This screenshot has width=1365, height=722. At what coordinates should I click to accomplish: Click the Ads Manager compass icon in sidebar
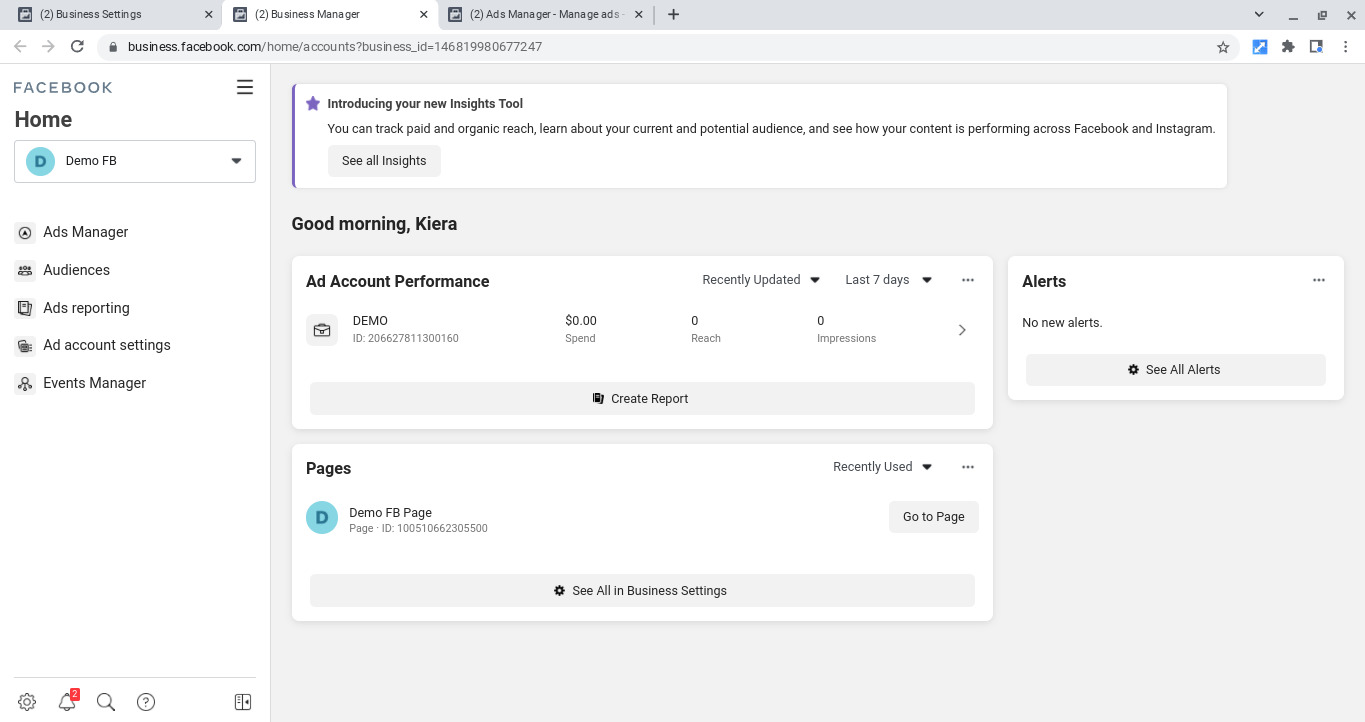click(25, 232)
